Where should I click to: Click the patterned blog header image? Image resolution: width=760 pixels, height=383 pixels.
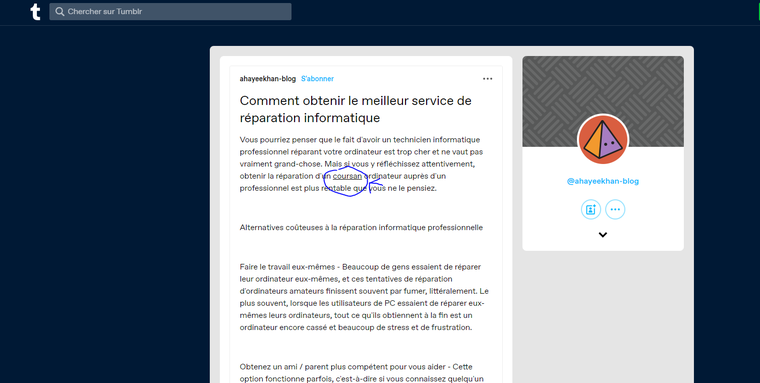point(603,101)
